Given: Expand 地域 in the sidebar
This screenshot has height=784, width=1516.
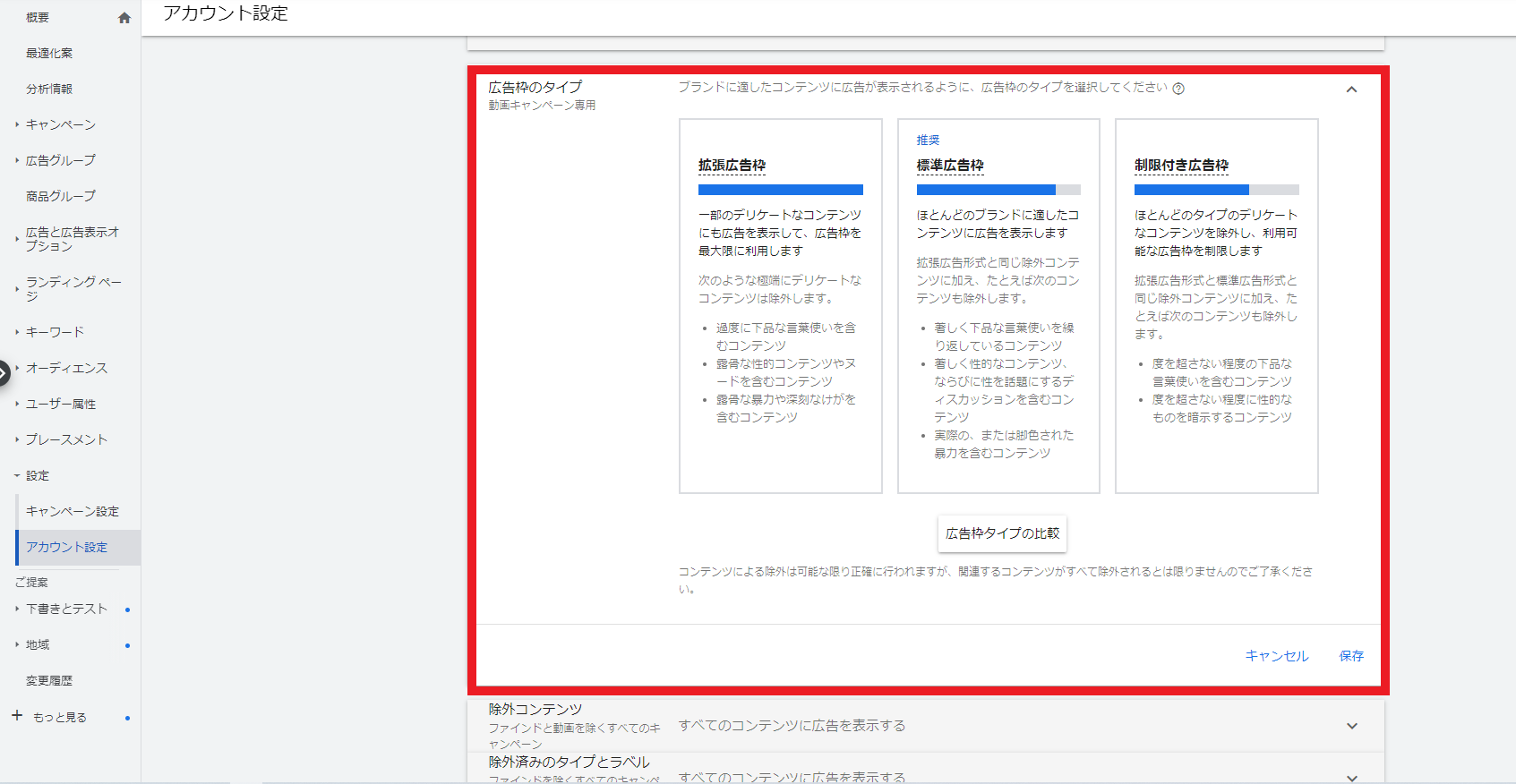Looking at the screenshot, I should click(x=38, y=644).
